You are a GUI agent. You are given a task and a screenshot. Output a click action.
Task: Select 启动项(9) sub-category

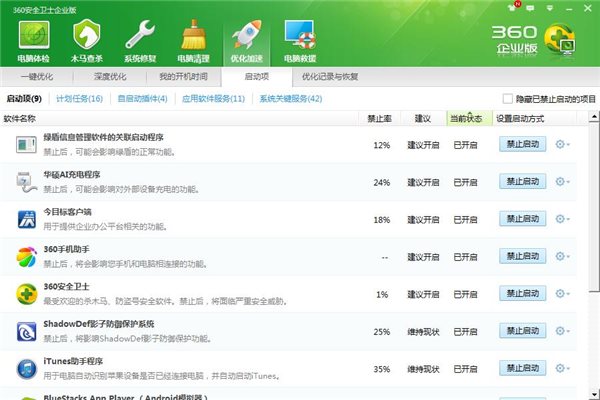coord(24,99)
